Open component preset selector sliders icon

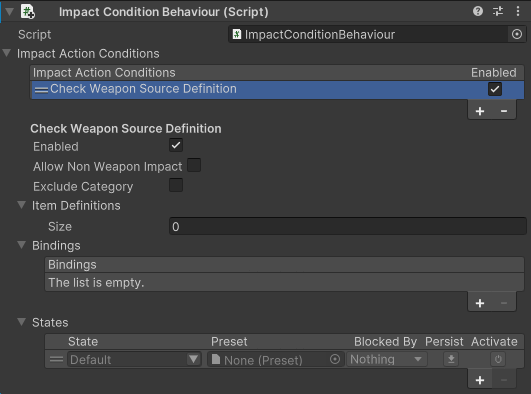point(498,12)
